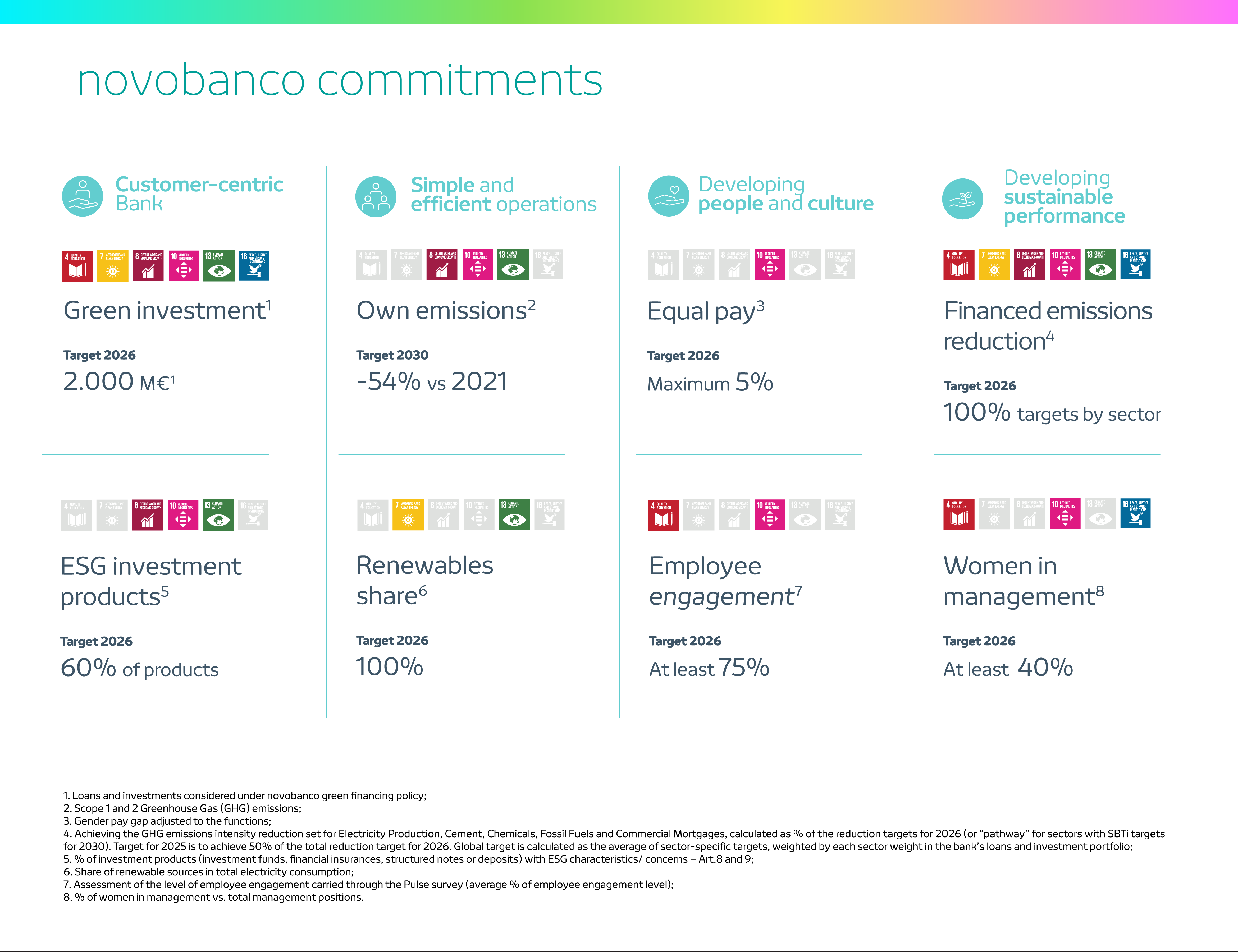Click the 2.000 M€ target value
The width and height of the screenshot is (1238, 952).
119,381
